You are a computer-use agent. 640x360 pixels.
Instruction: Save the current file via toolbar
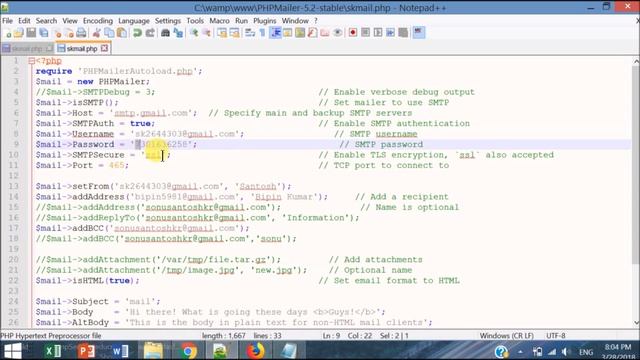tap(31, 33)
